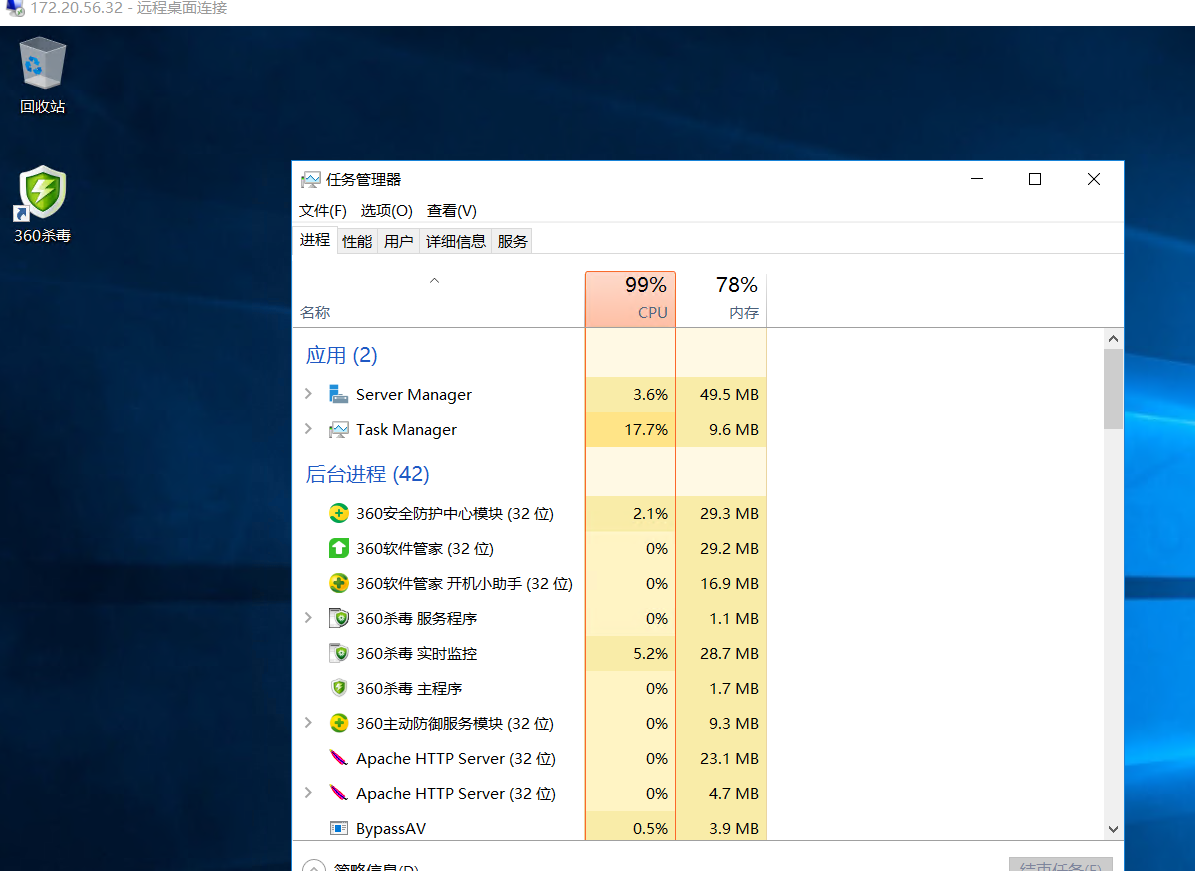
Task: Expand the Server Manager process group
Action: click(x=308, y=393)
